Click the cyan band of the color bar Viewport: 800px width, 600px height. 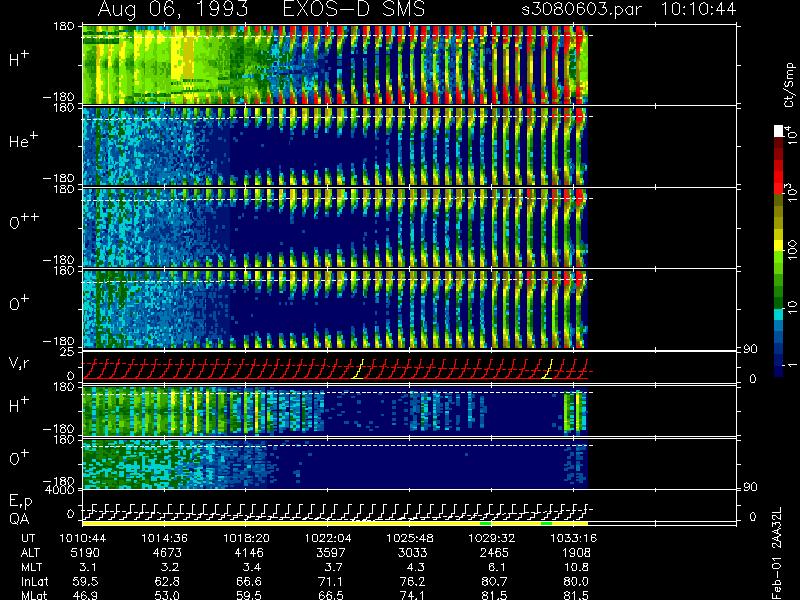click(779, 315)
